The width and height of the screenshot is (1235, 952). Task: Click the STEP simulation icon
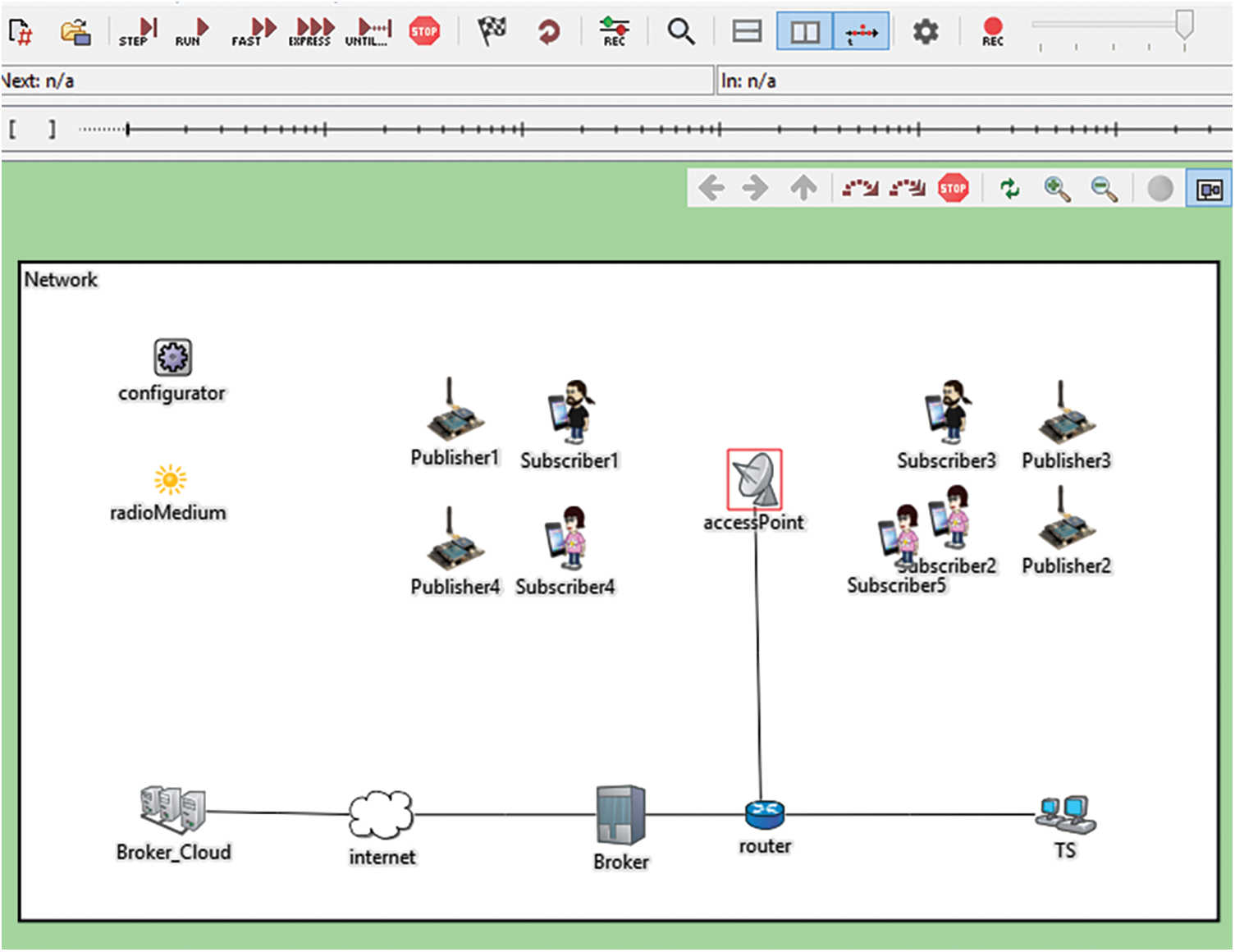(x=135, y=31)
